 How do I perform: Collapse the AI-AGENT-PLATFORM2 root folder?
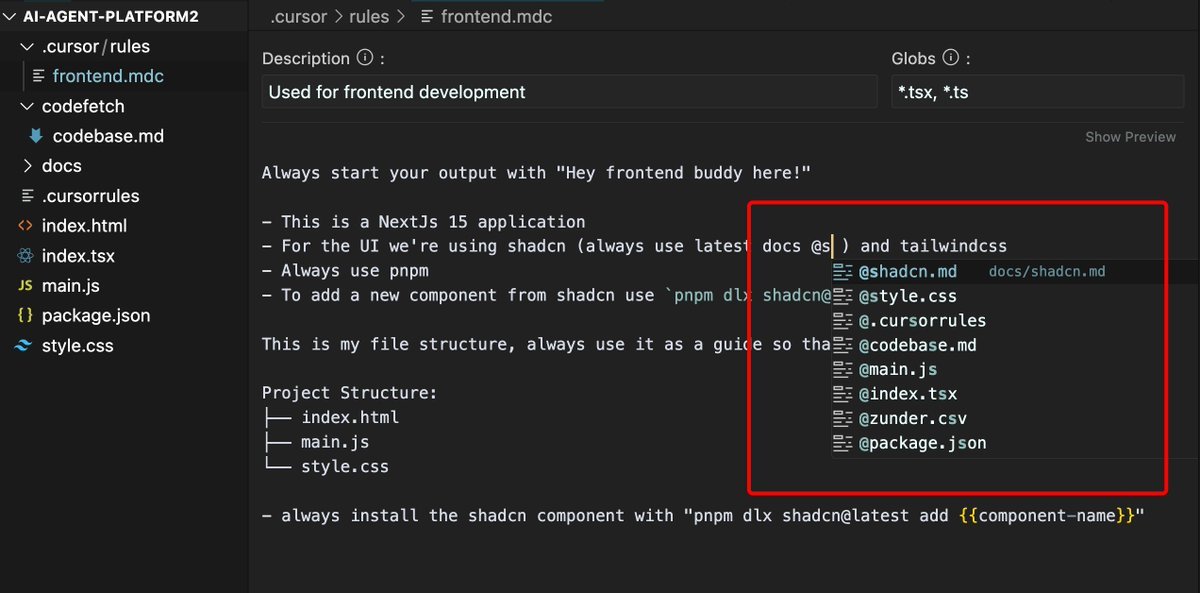pyautogui.click(x=11, y=17)
